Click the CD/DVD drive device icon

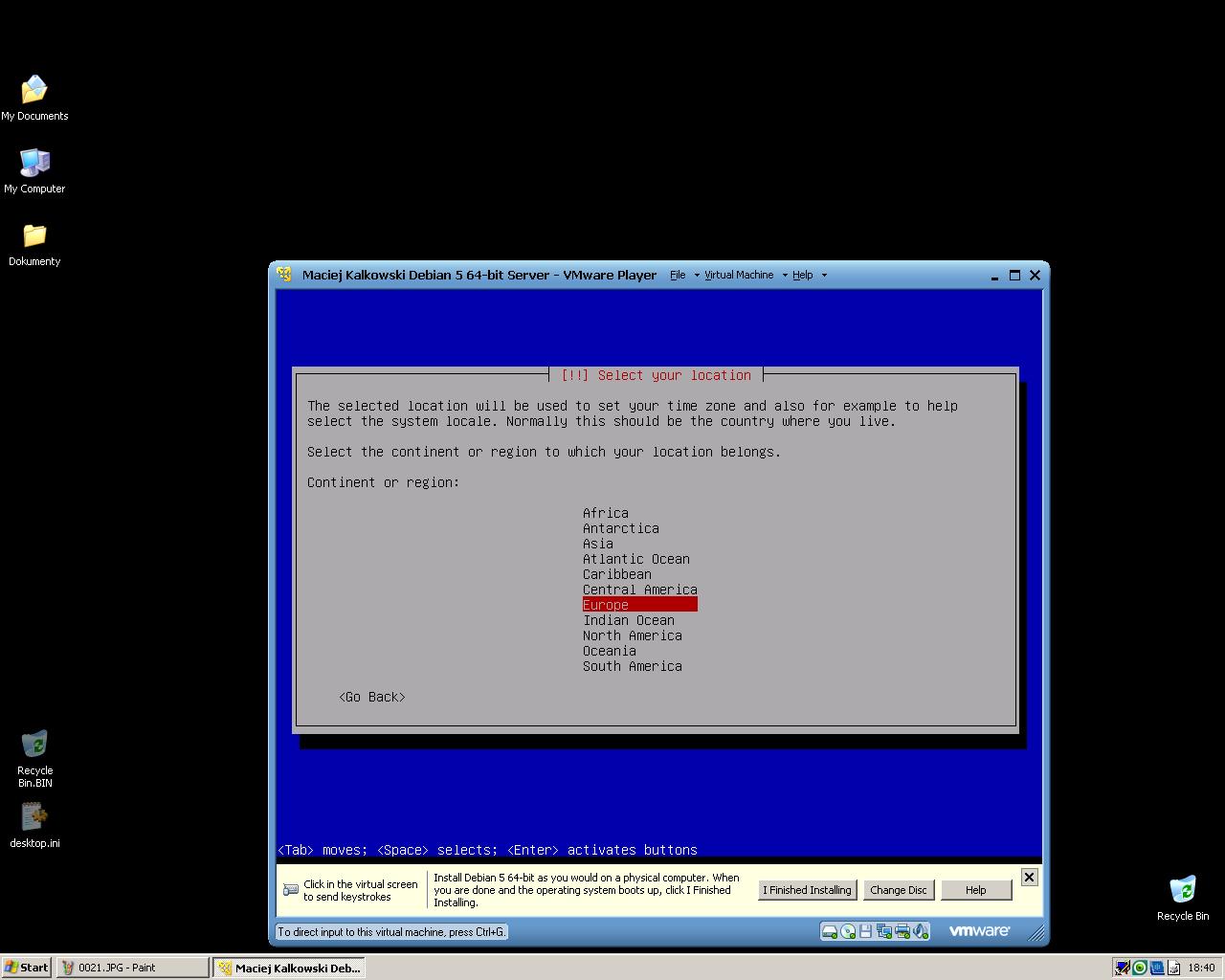pyautogui.click(x=848, y=931)
